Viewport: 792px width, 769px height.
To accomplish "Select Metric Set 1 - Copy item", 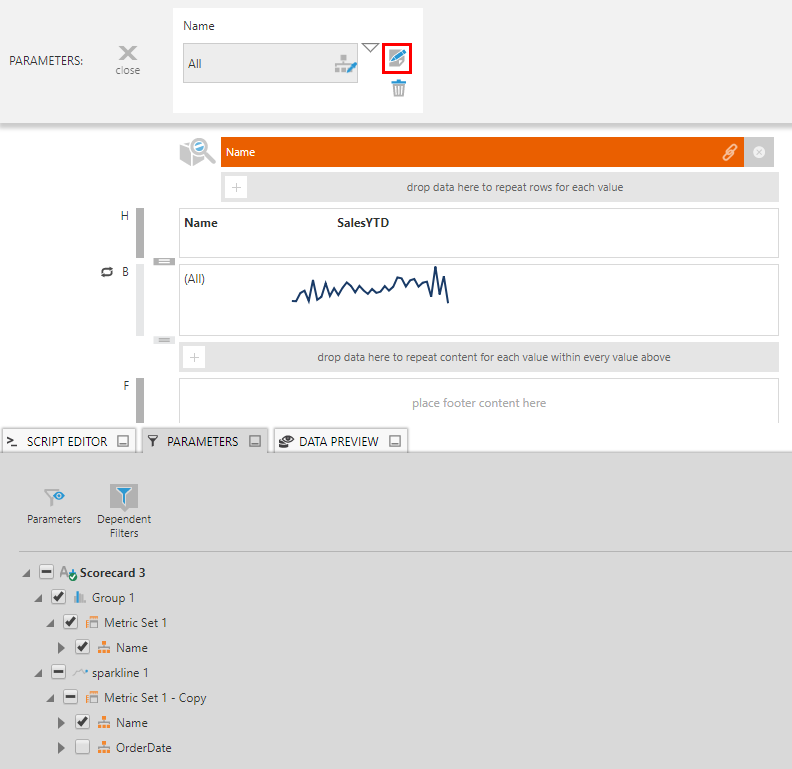I will pos(155,698).
